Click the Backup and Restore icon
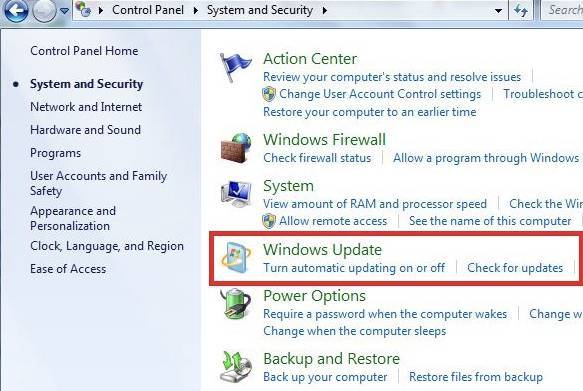The height and width of the screenshot is (391, 583). coord(236,366)
